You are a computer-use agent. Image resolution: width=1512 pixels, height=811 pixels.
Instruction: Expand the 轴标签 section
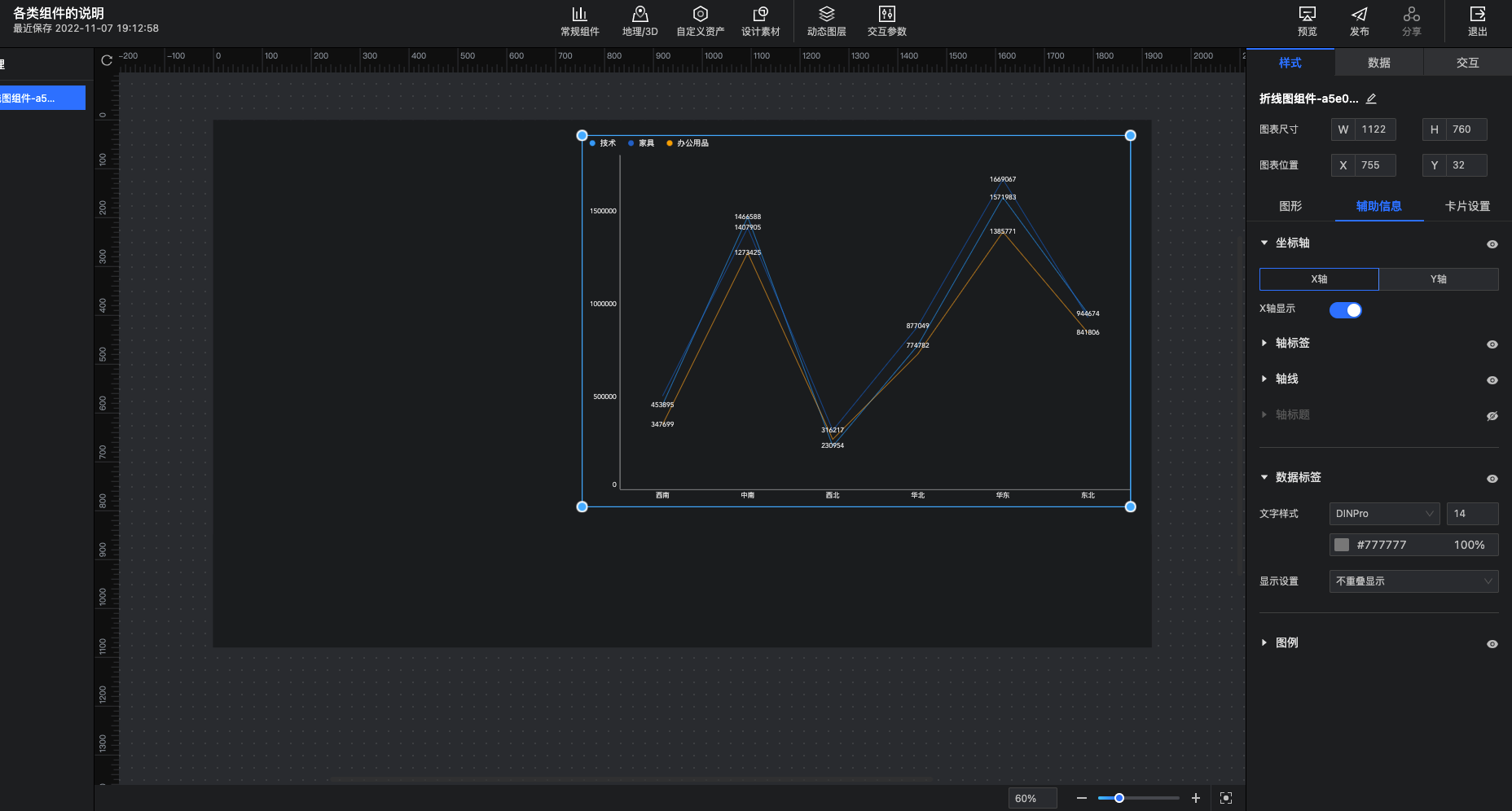click(1264, 343)
